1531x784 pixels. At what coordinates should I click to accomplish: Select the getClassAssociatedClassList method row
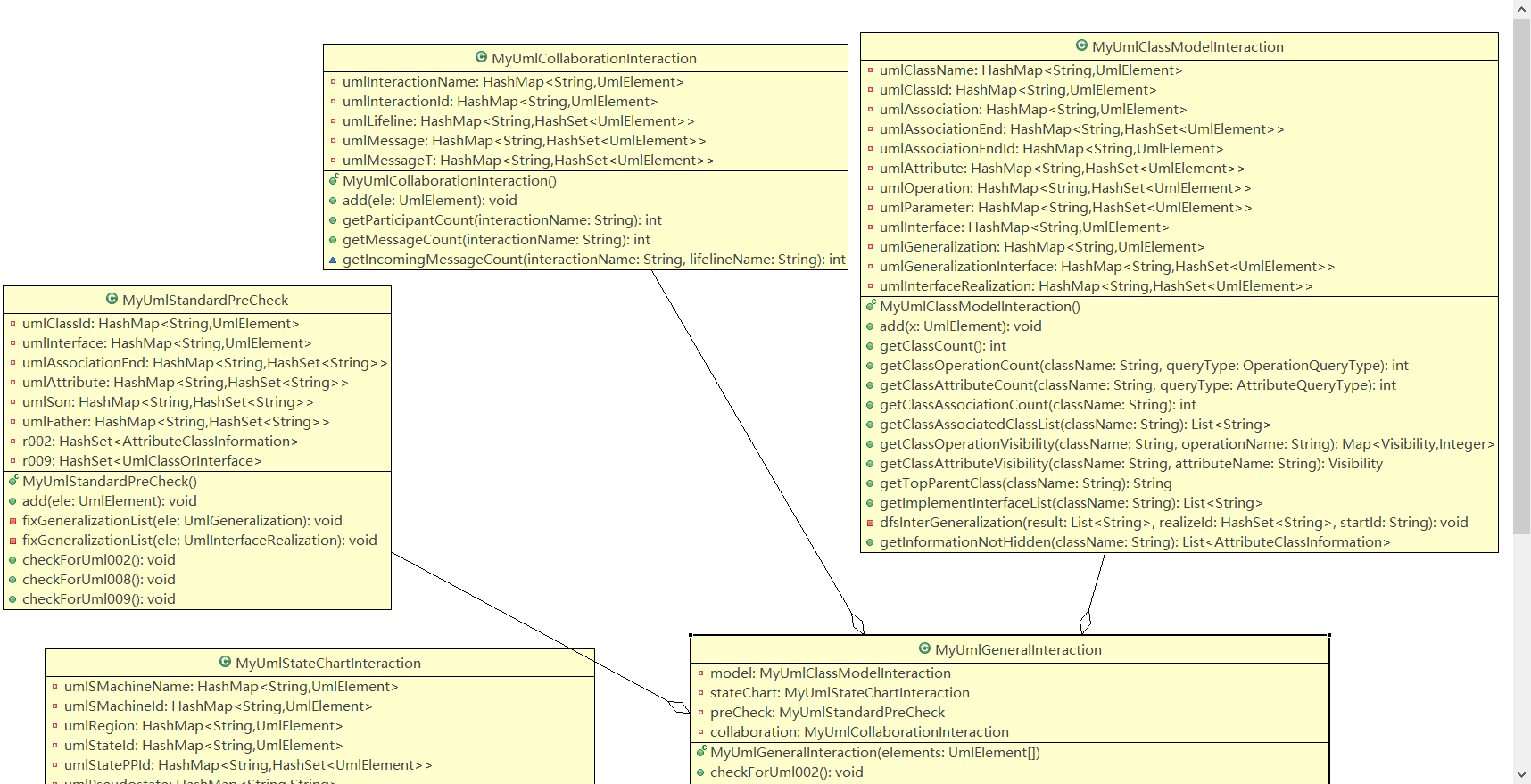coord(1075,425)
